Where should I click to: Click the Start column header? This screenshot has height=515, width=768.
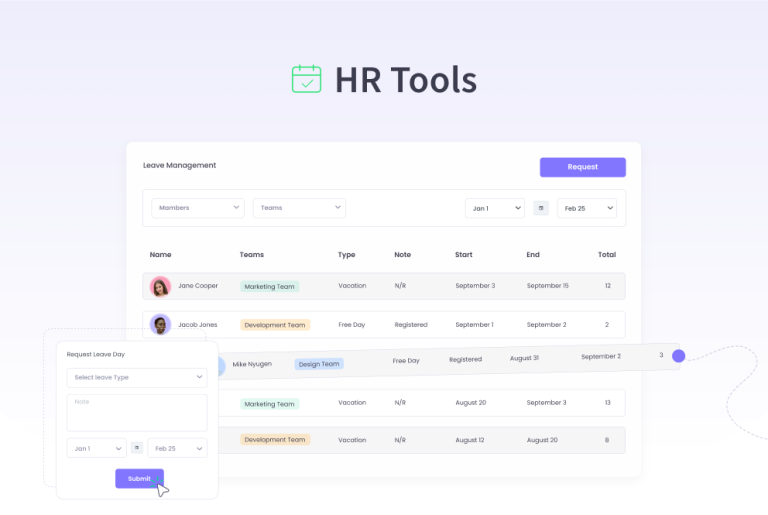[x=464, y=255]
